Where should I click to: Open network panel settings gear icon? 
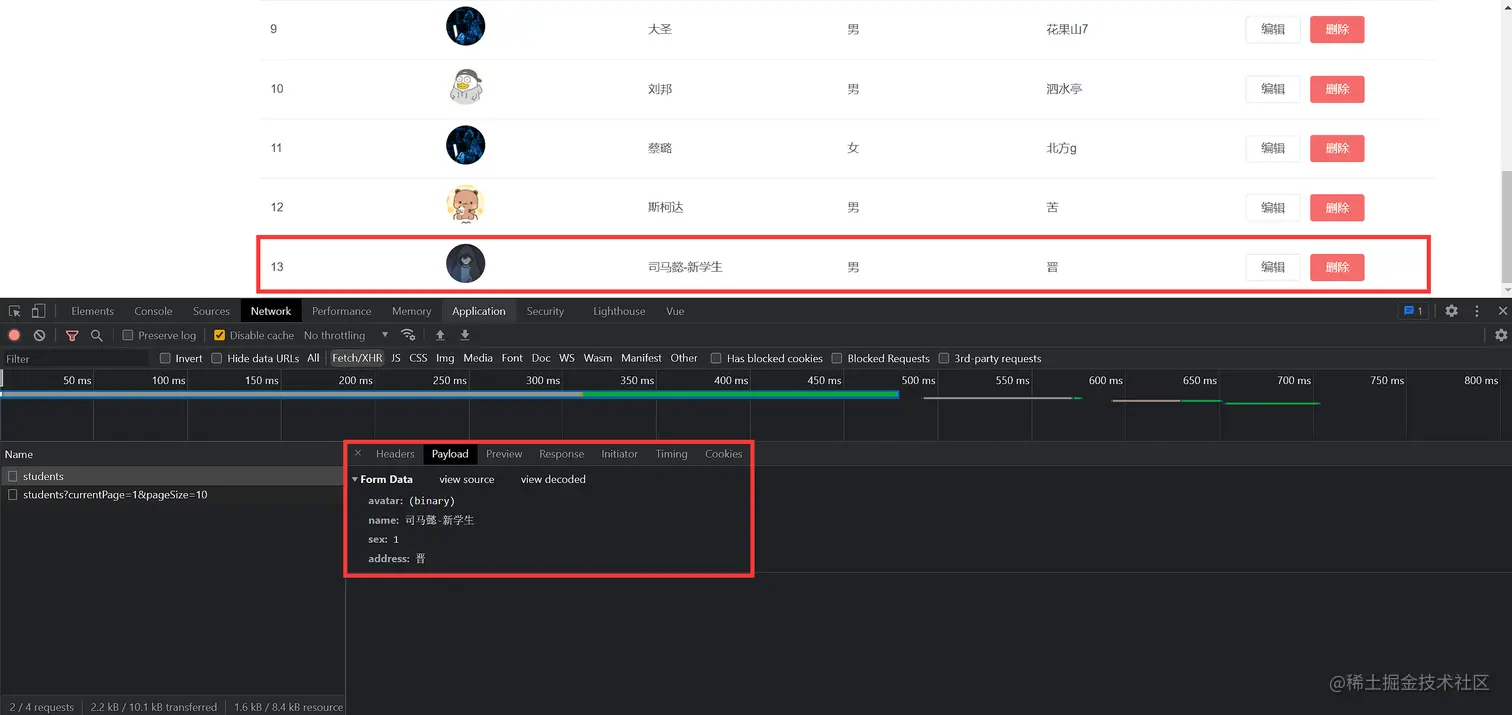pyautogui.click(x=1501, y=335)
